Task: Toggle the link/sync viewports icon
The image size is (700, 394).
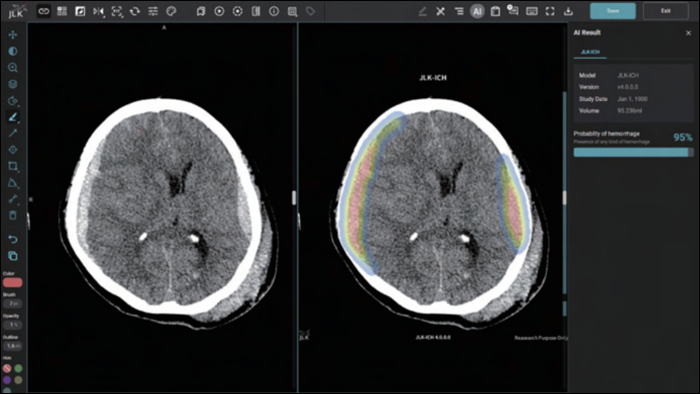Action: (43, 11)
